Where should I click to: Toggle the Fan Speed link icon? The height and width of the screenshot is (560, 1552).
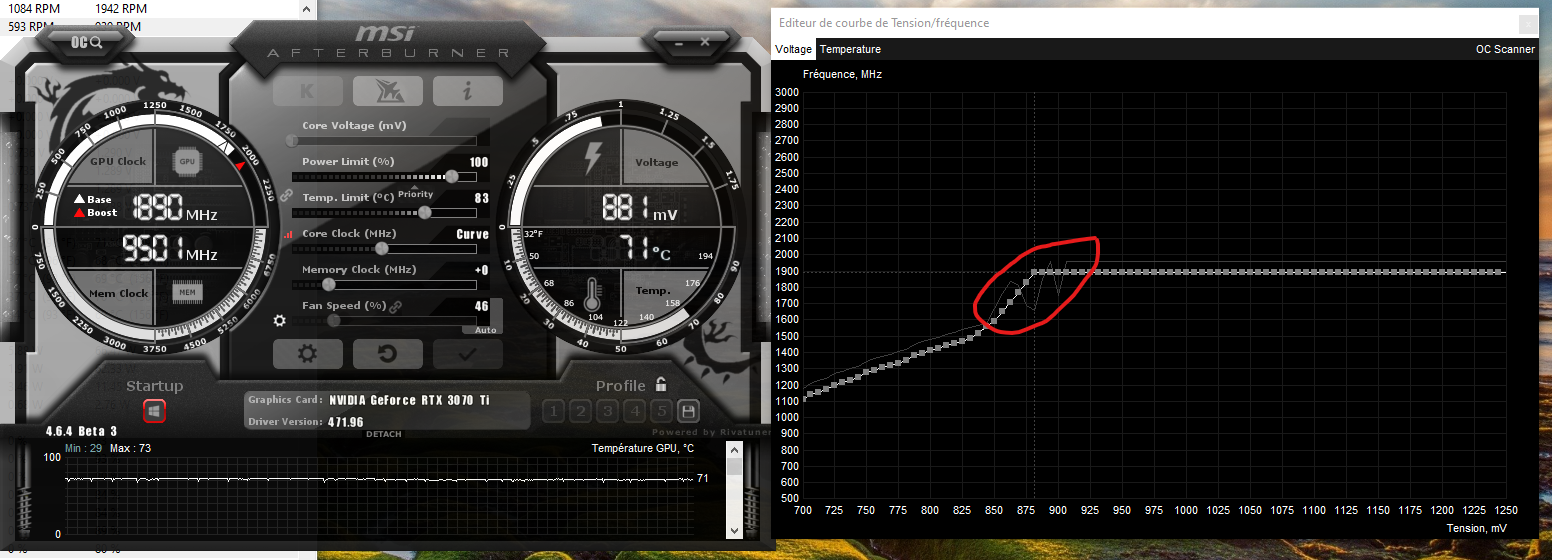click(395, 306)
